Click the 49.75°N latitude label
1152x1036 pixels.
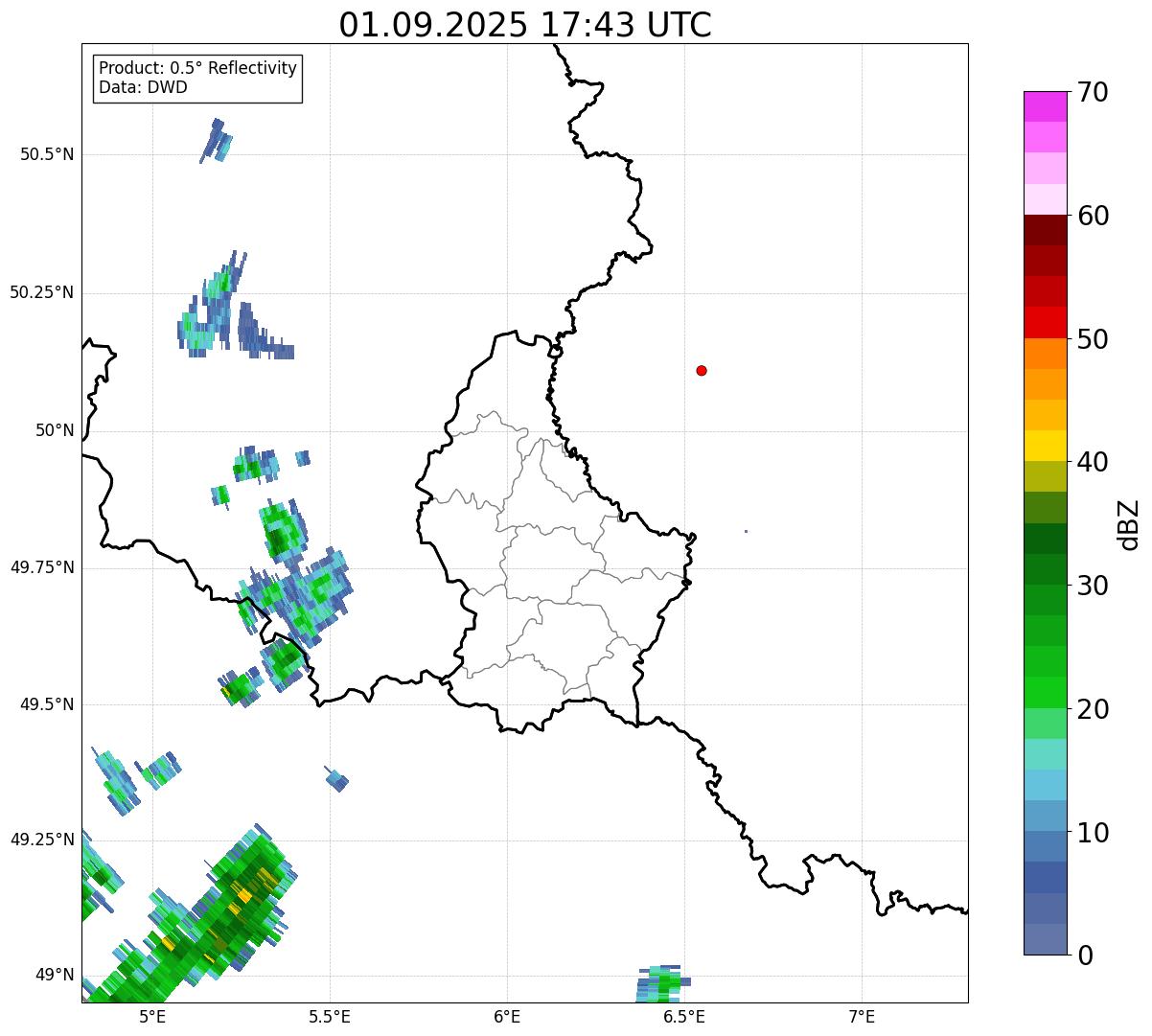tap(42, 567)
